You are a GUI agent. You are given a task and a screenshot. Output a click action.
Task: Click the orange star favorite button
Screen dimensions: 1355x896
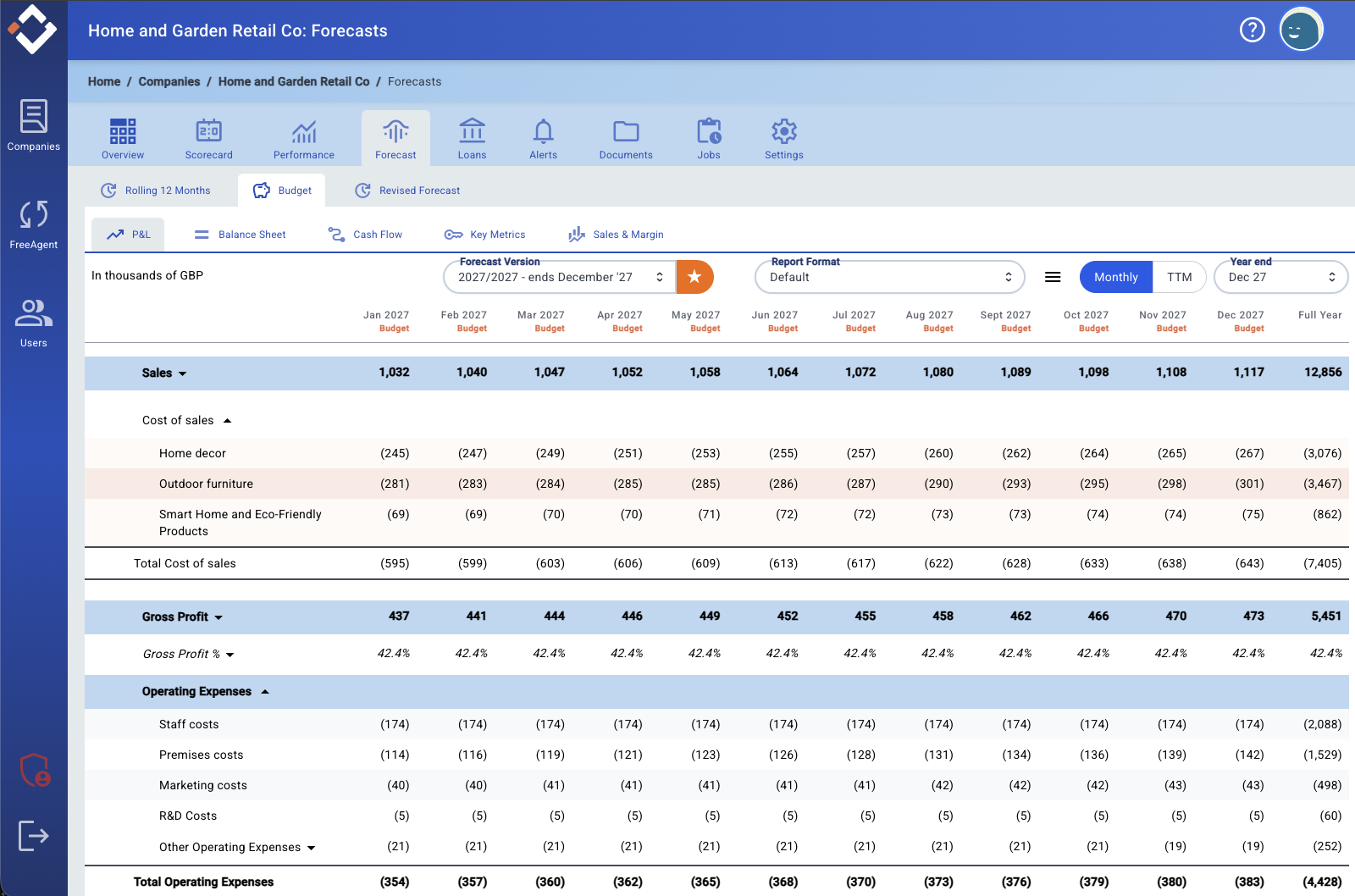(694, 277)
